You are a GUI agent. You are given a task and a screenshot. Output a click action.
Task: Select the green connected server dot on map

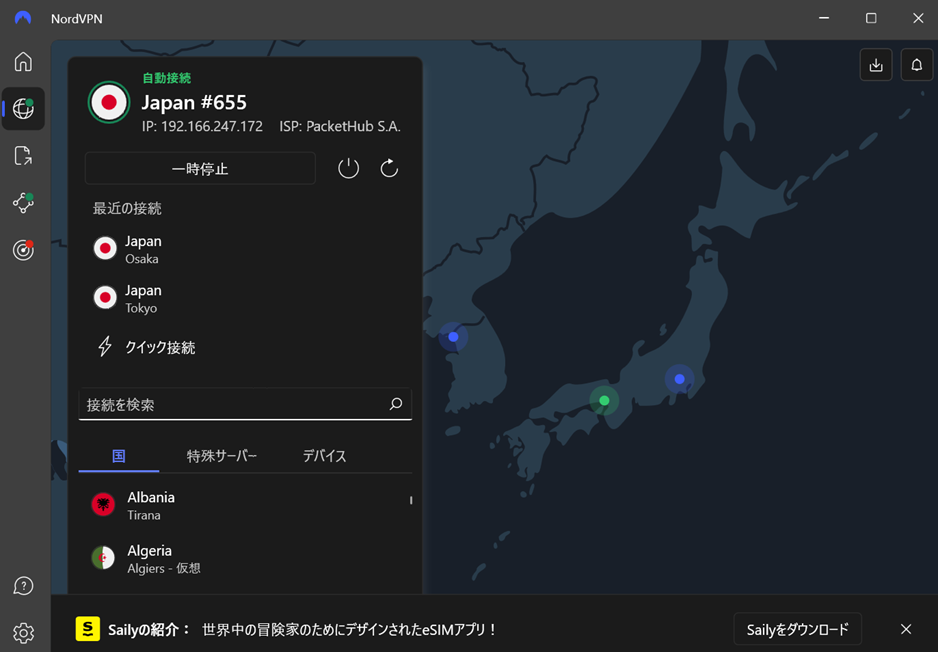(604, 401)
